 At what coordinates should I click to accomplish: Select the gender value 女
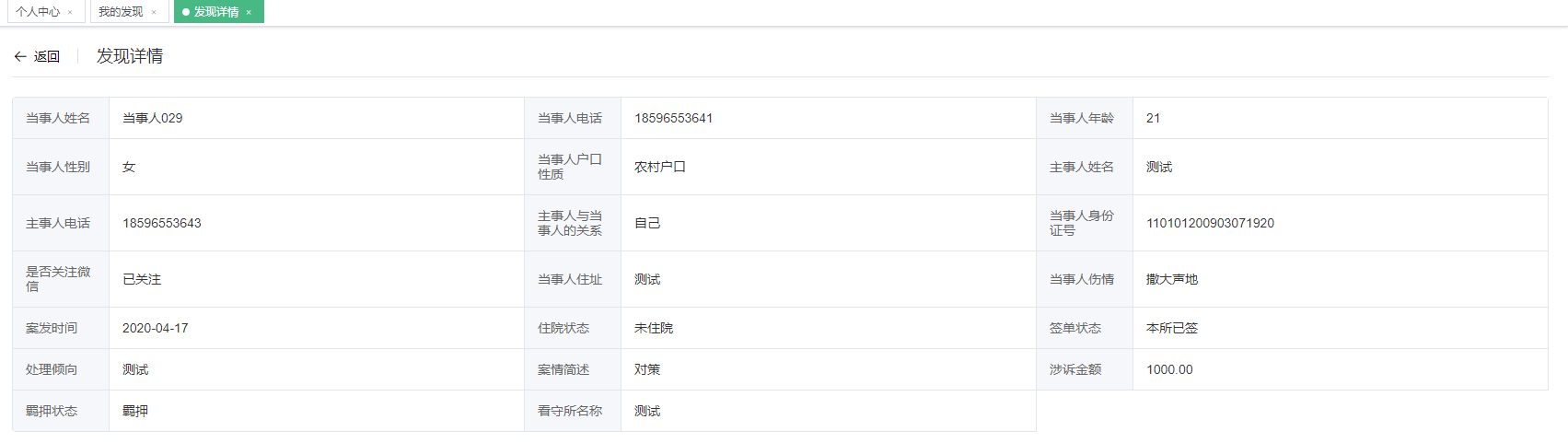click(129, 167)
